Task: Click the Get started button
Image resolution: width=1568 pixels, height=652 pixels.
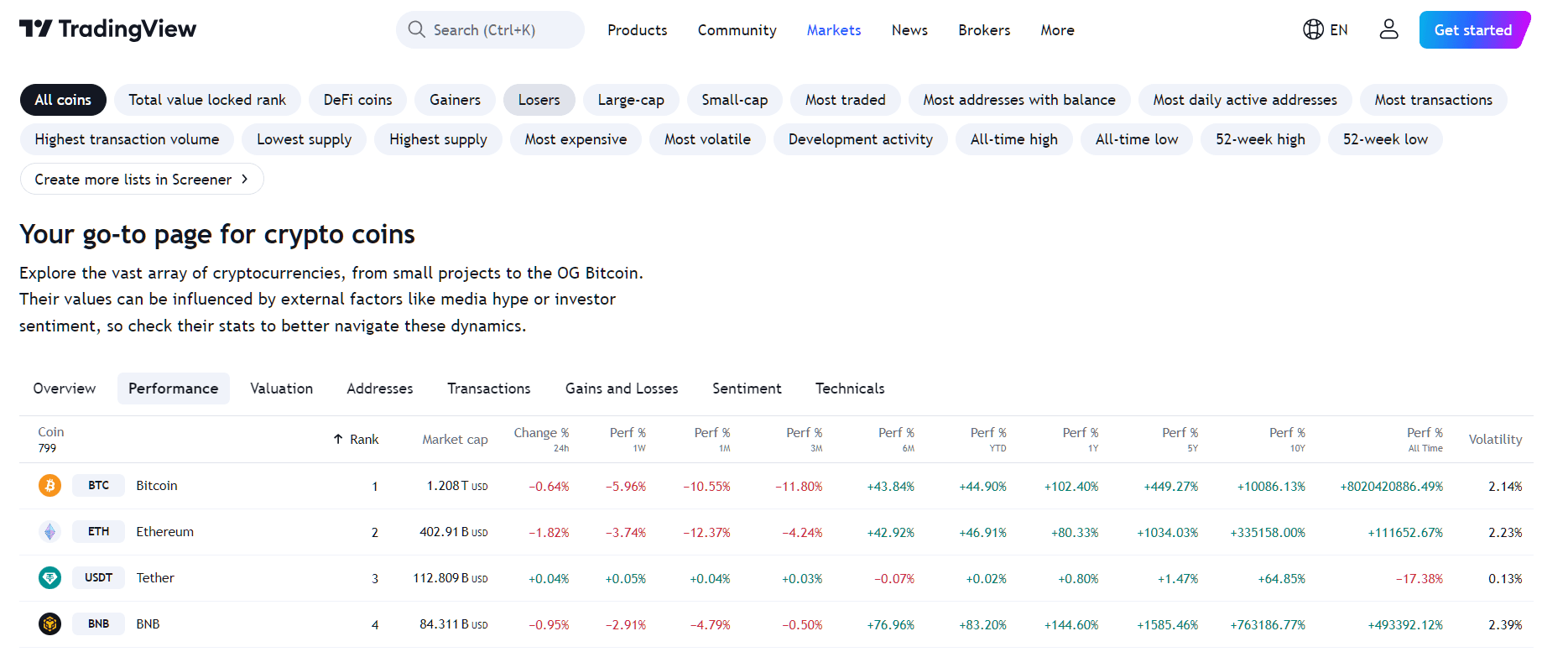Action: [1474, 29]
